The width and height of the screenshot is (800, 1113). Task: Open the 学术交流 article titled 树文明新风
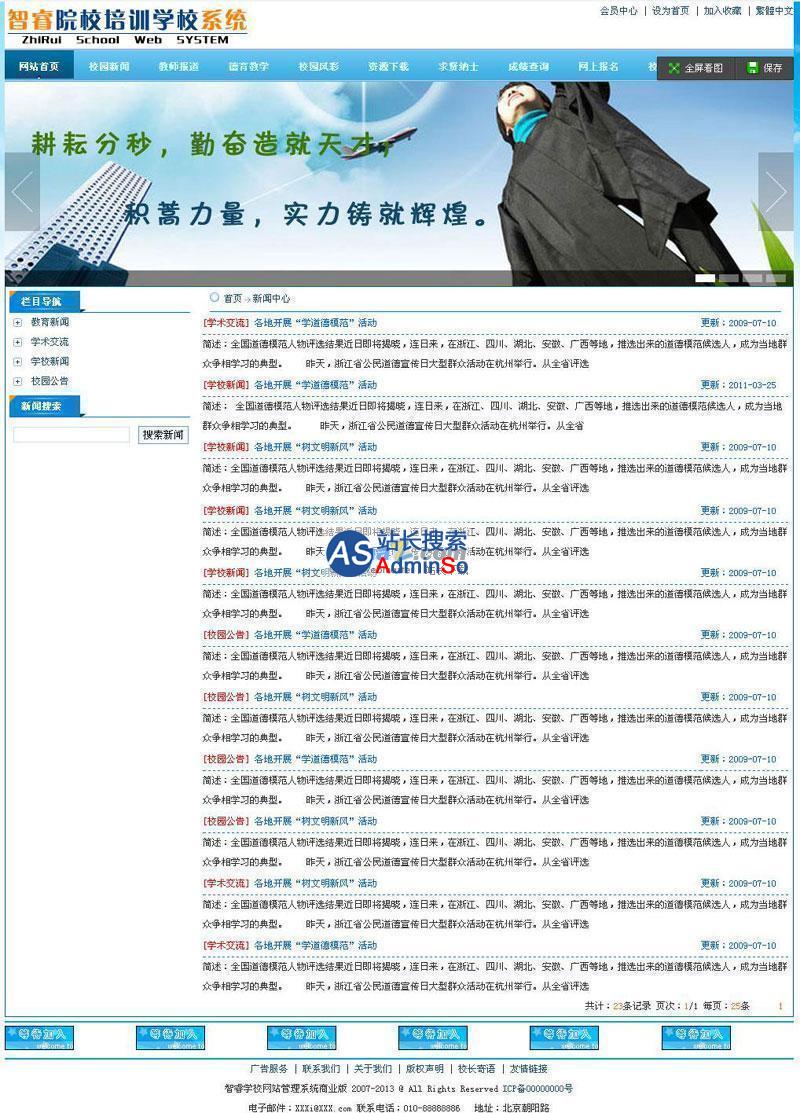(315, 883)
